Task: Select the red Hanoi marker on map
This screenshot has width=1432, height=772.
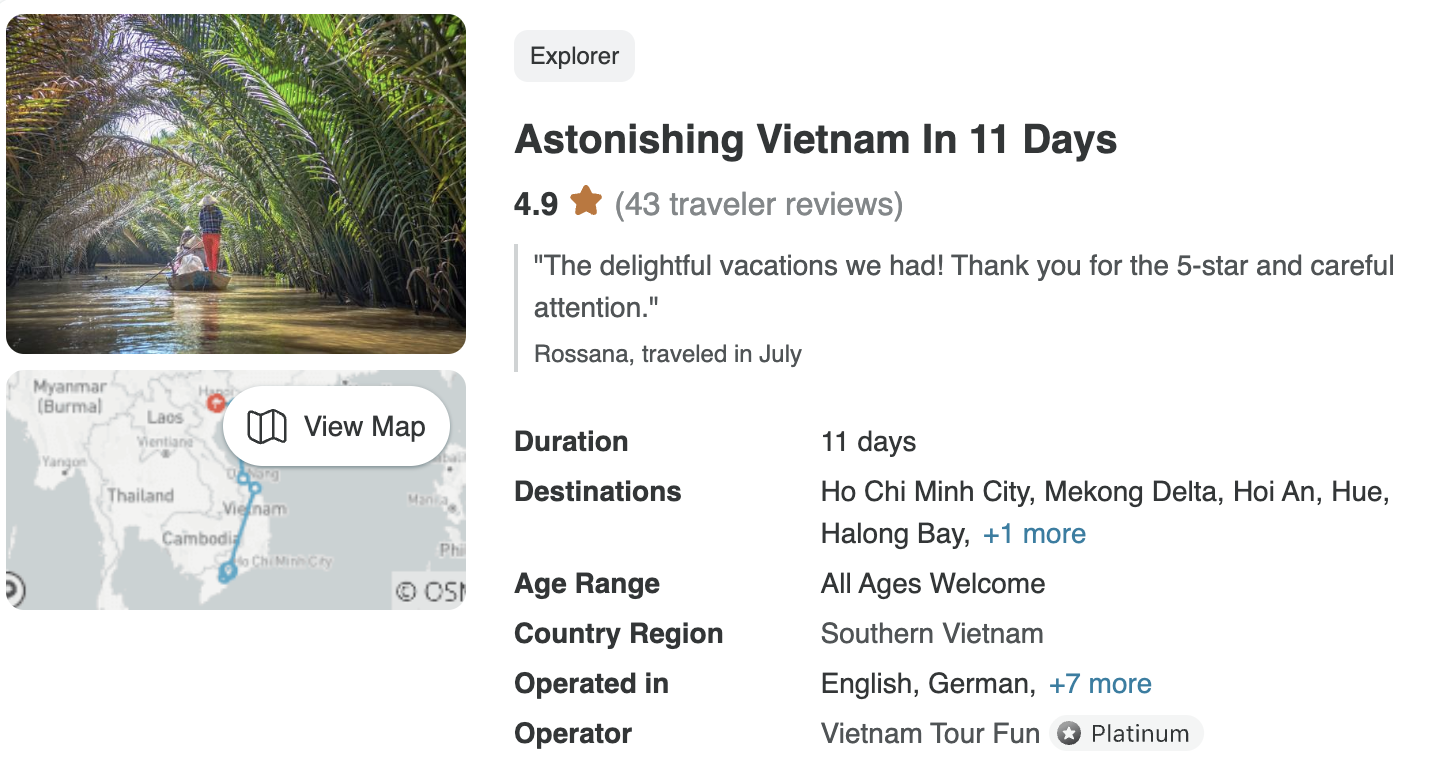Action: (215, 403)
